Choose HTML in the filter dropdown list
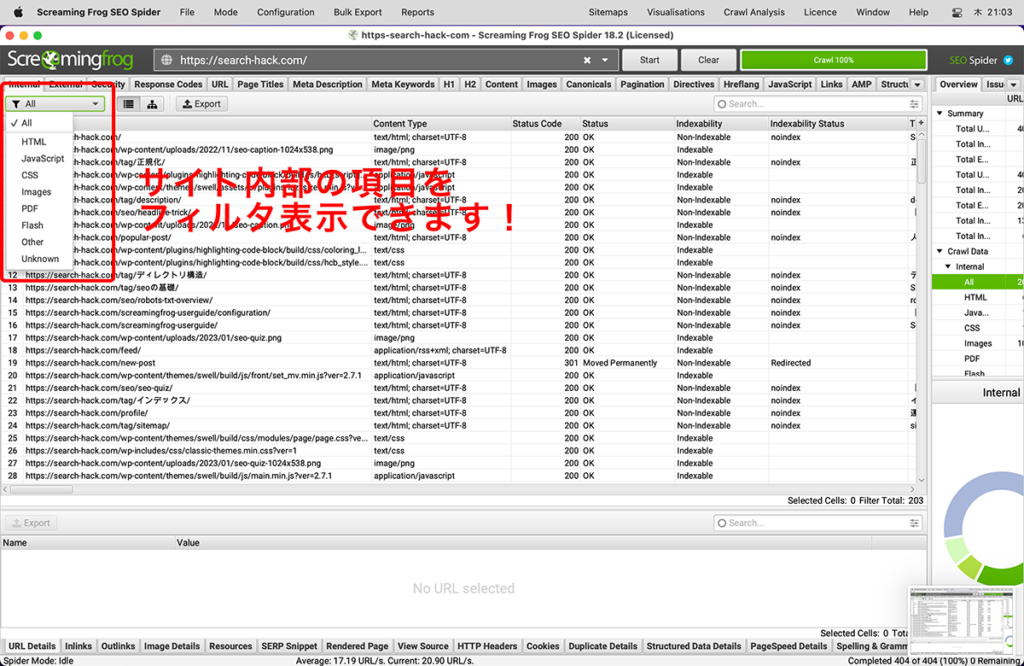Image resolution: width=1024 pixels, height=666 pixels. click(x=34, y=142)
